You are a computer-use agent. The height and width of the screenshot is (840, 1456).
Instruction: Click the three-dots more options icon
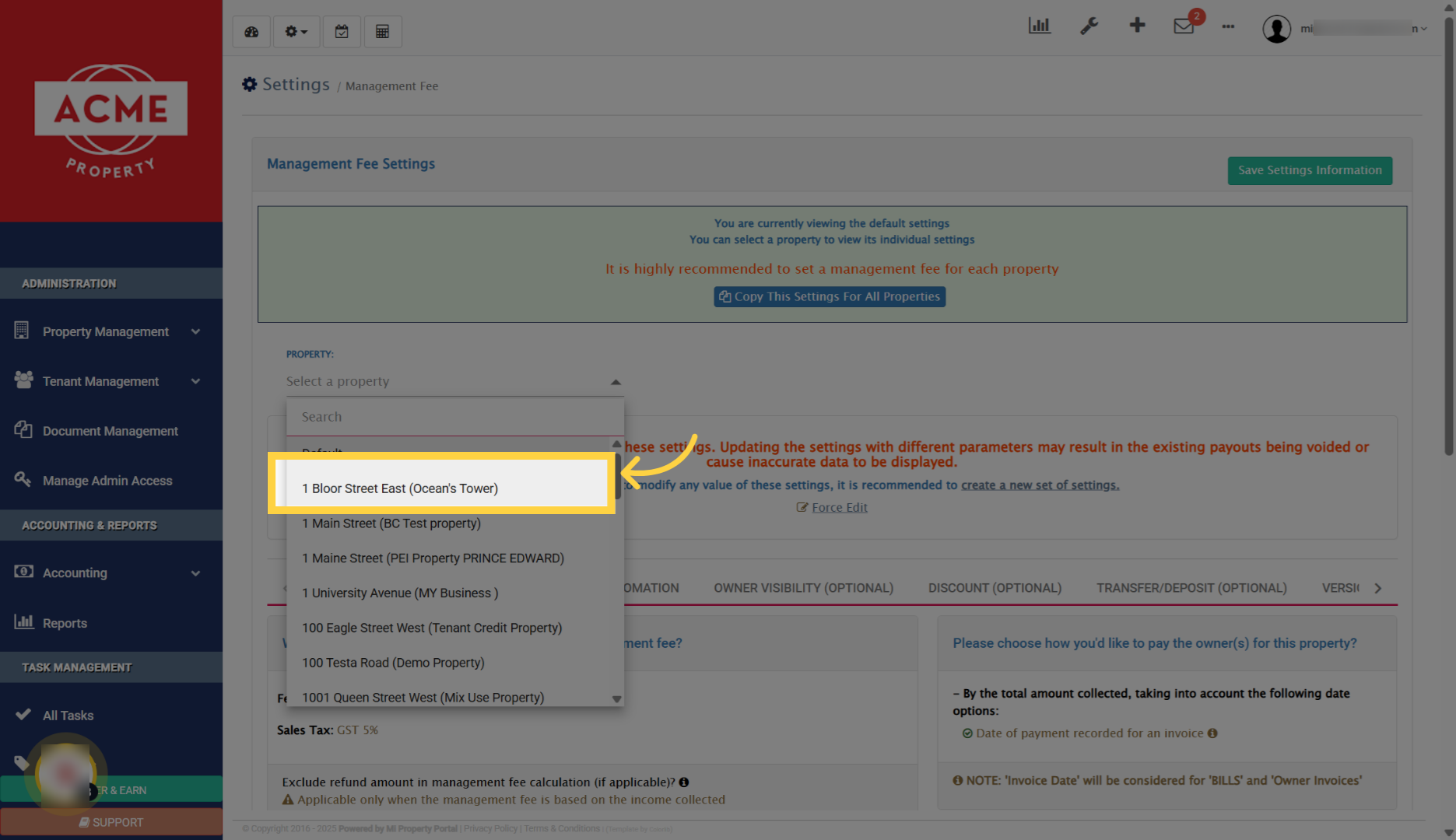click(1228, 26)
